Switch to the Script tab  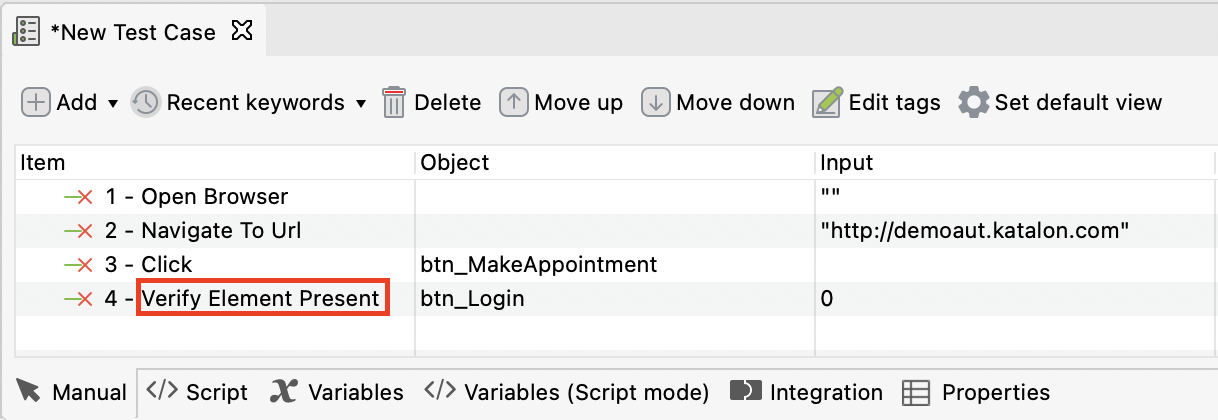pyautogui.click(x=198, y=392)
